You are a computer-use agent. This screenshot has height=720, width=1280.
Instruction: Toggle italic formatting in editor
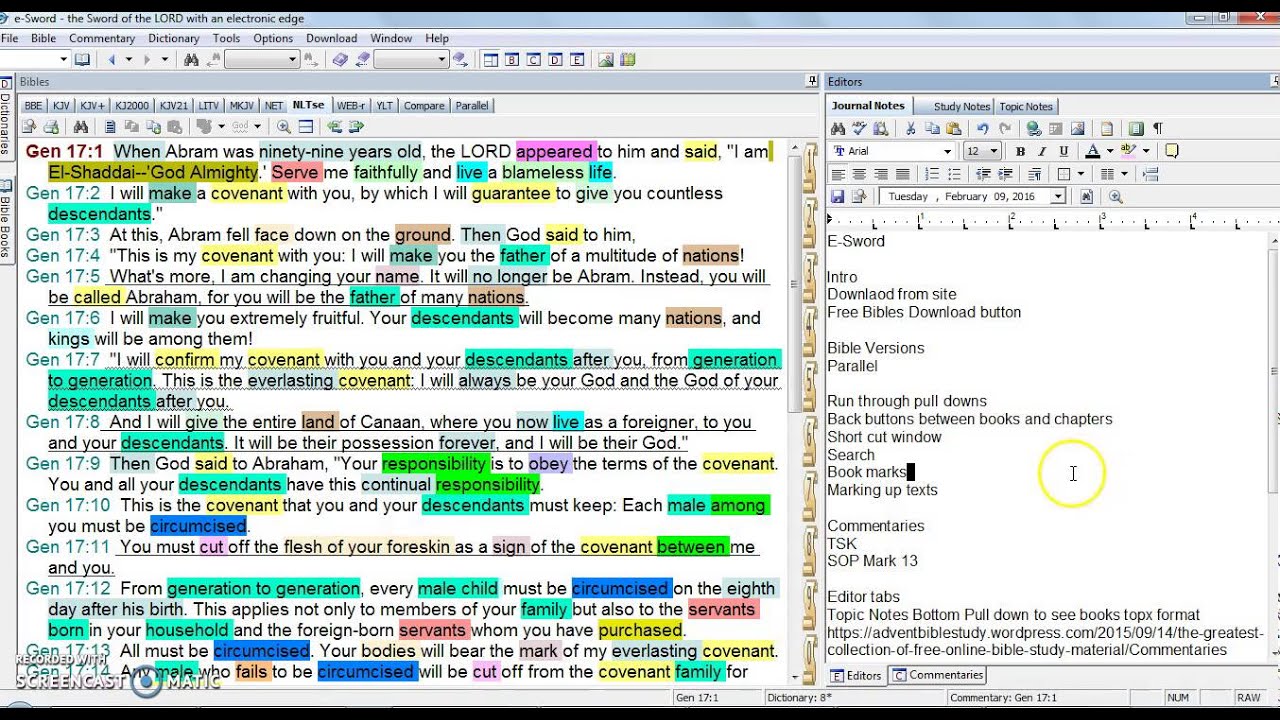tap(1042, 151)
